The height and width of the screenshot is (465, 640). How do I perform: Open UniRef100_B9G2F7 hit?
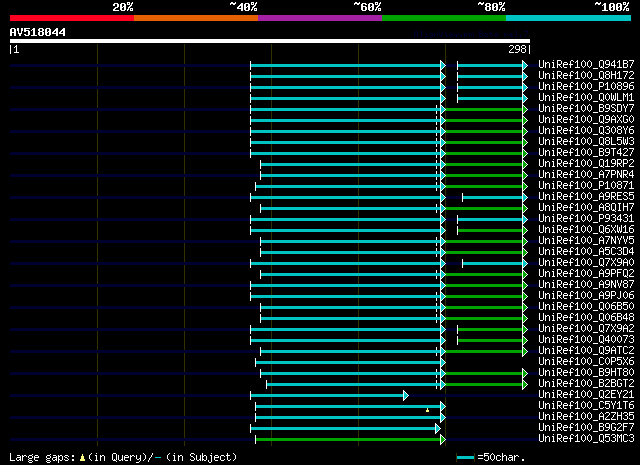point(586,428)
